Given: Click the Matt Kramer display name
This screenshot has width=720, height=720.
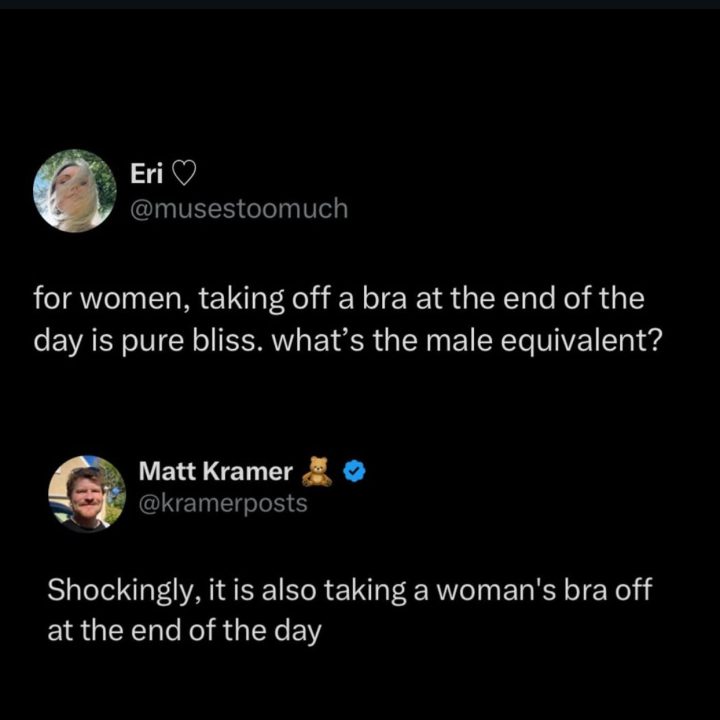Looking at the screenshot, I should [x=215, y=471].
